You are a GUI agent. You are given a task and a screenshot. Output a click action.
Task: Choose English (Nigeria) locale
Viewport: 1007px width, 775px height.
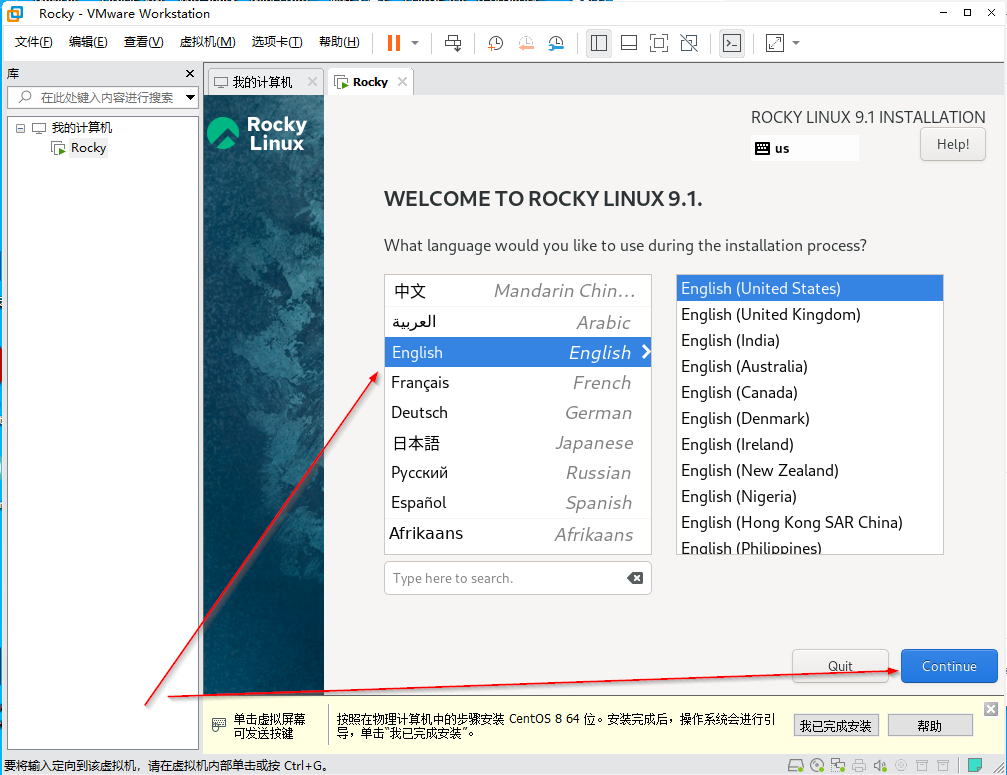[x=809, y=496]
